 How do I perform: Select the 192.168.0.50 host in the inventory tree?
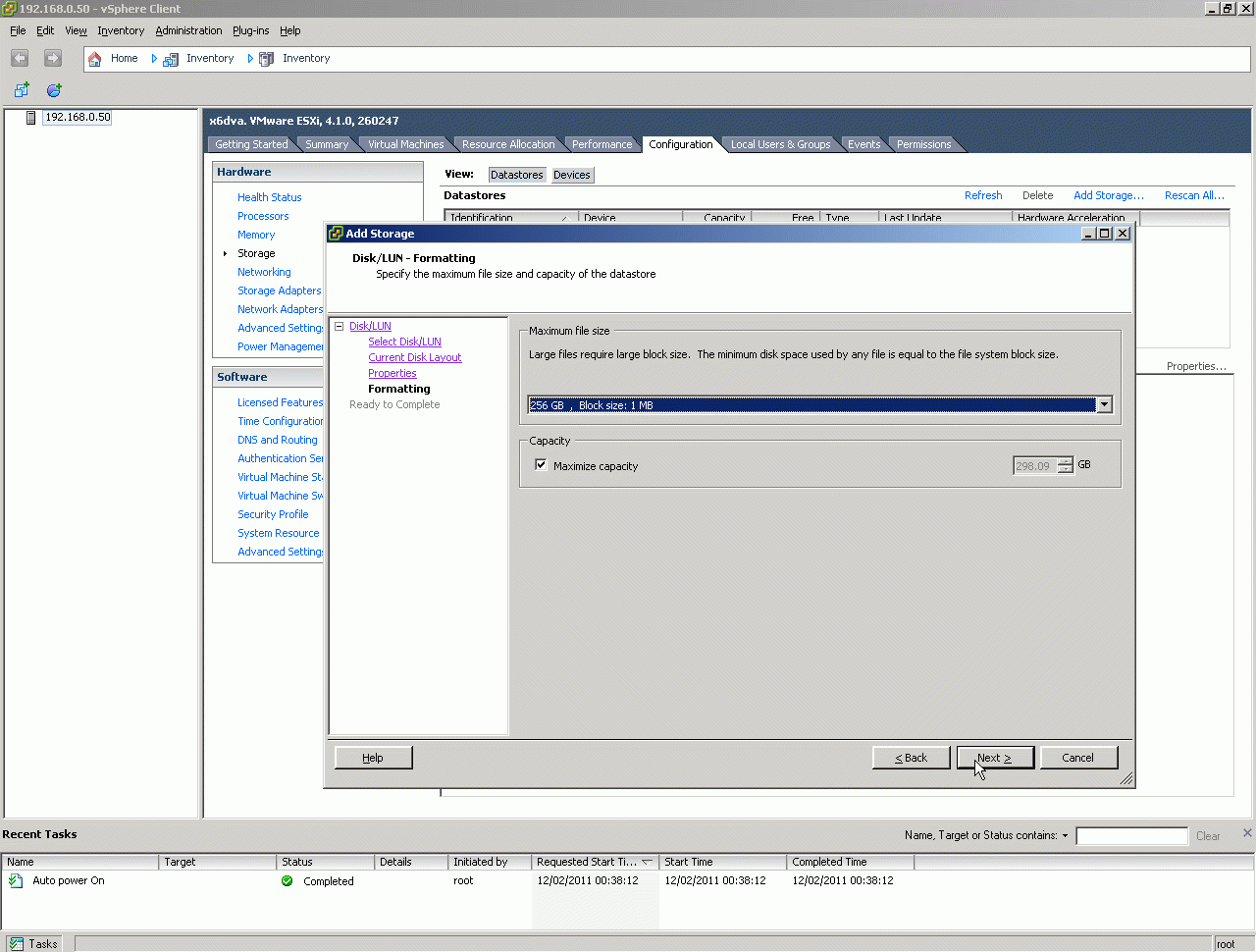[78, 118]
